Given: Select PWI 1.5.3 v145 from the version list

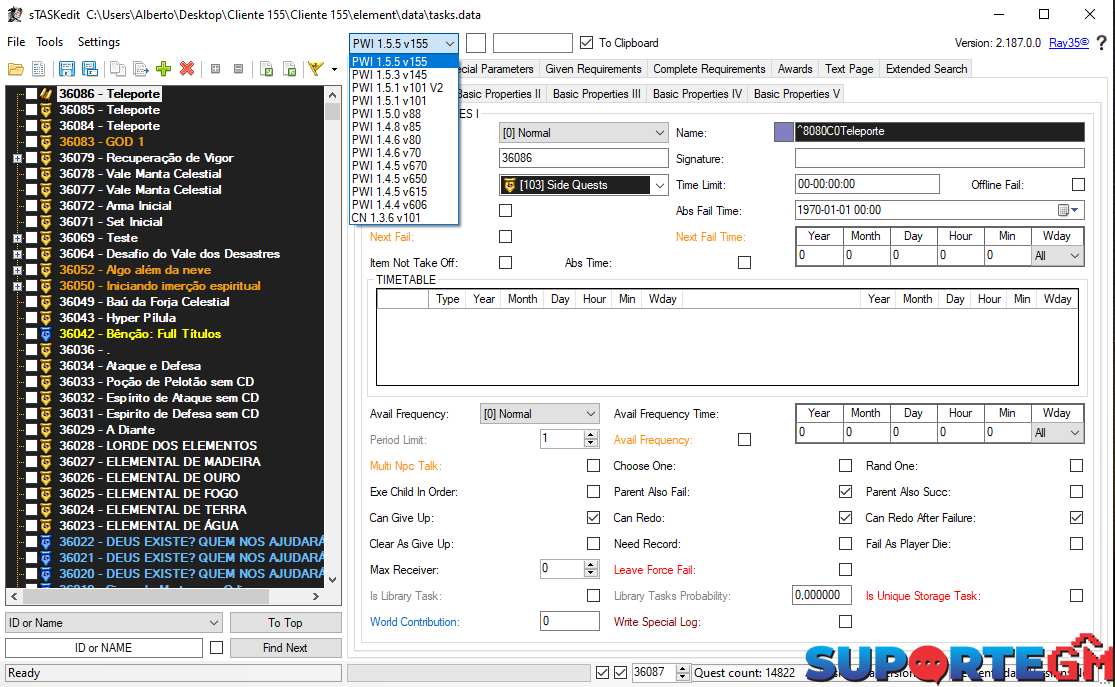Looking at the screenshot, I should click(404, 75).
